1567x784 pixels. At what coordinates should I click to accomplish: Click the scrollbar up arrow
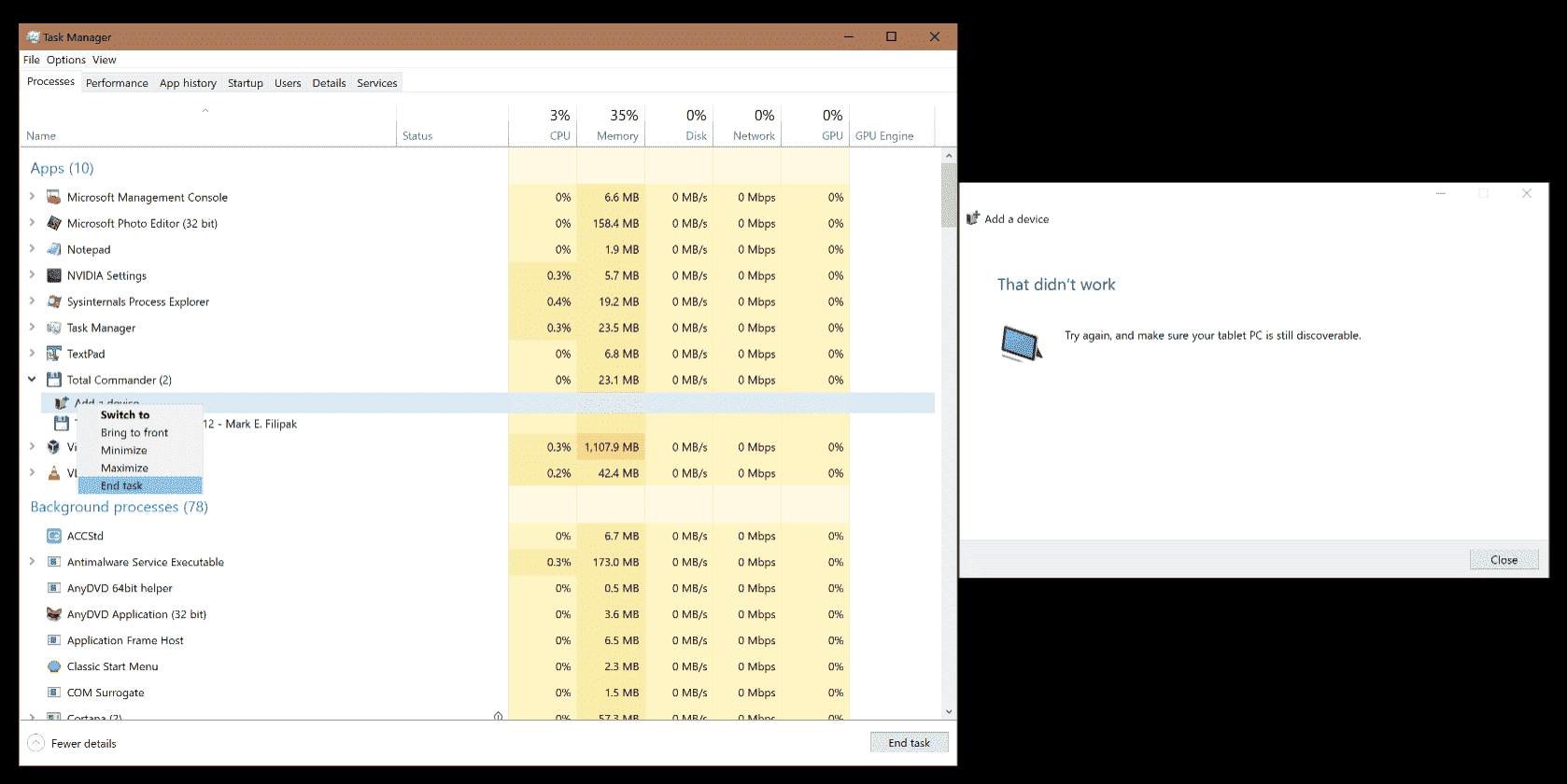(949, 156)
